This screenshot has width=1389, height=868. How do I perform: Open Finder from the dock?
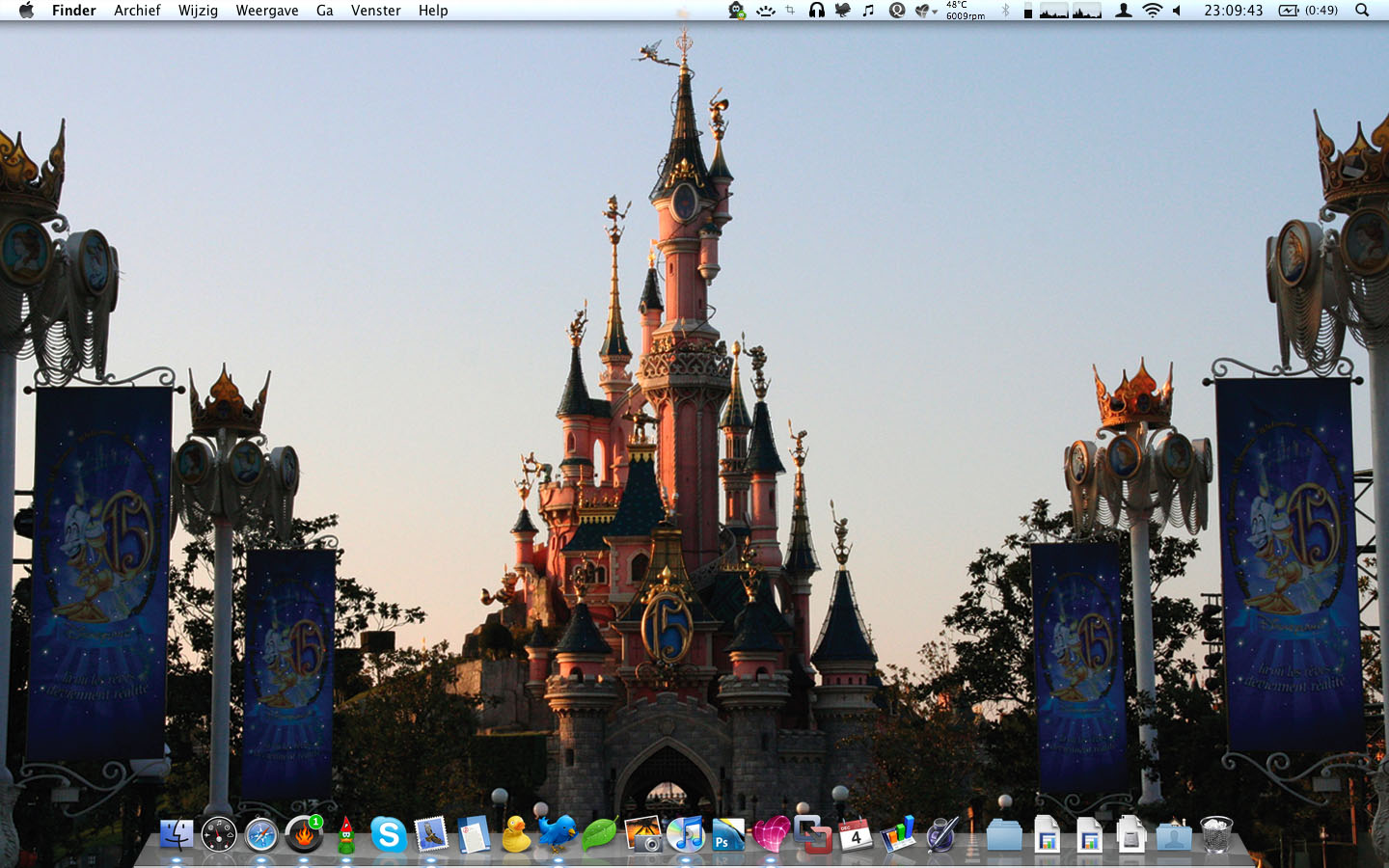tap(177, 835)
